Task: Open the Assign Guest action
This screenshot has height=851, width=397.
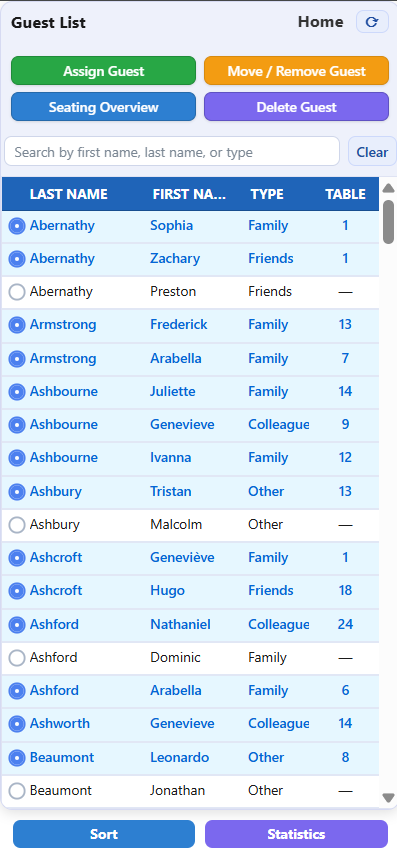Action: pyautogui.click(x=103, y=71)
